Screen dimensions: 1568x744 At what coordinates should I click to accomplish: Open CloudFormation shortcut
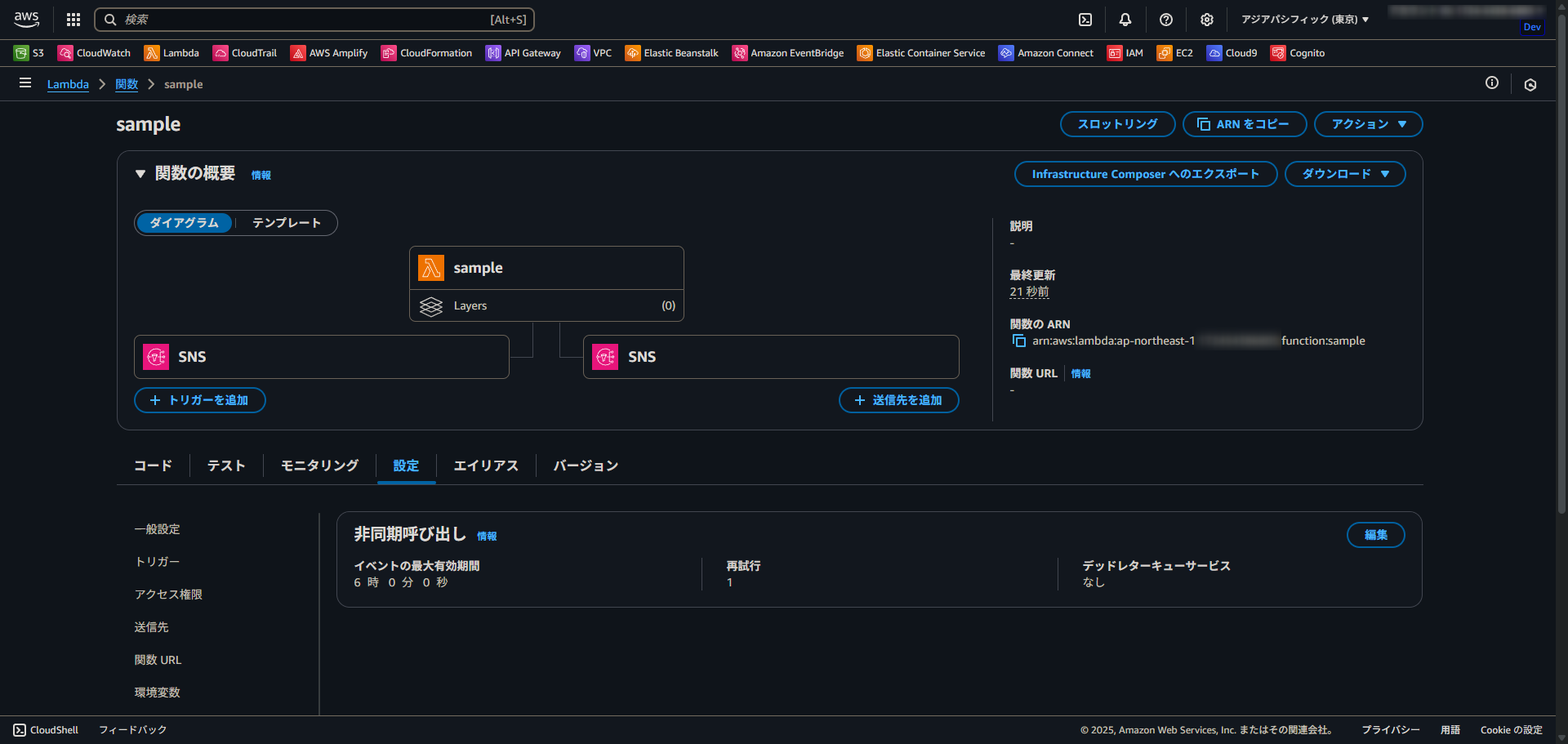point(426,53)
